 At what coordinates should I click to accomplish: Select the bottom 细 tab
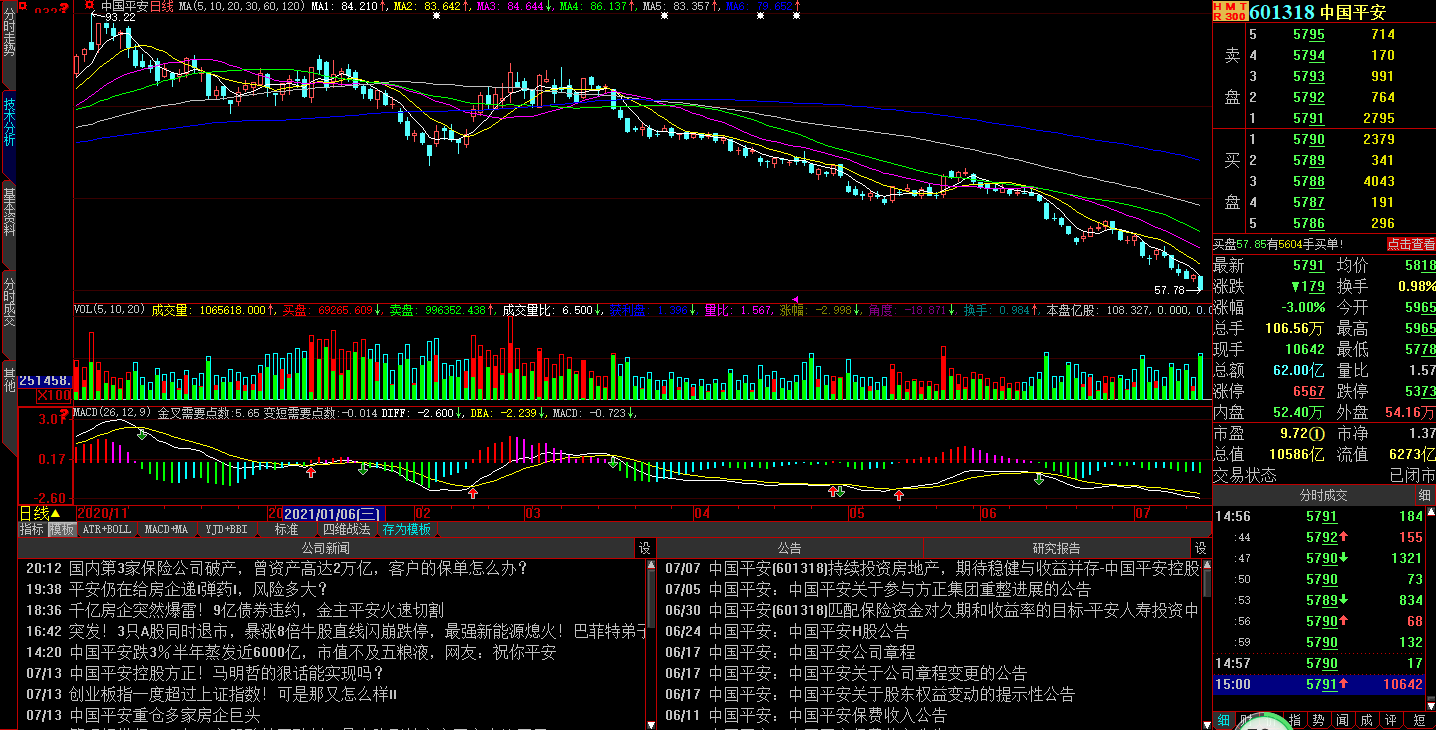1223,720
